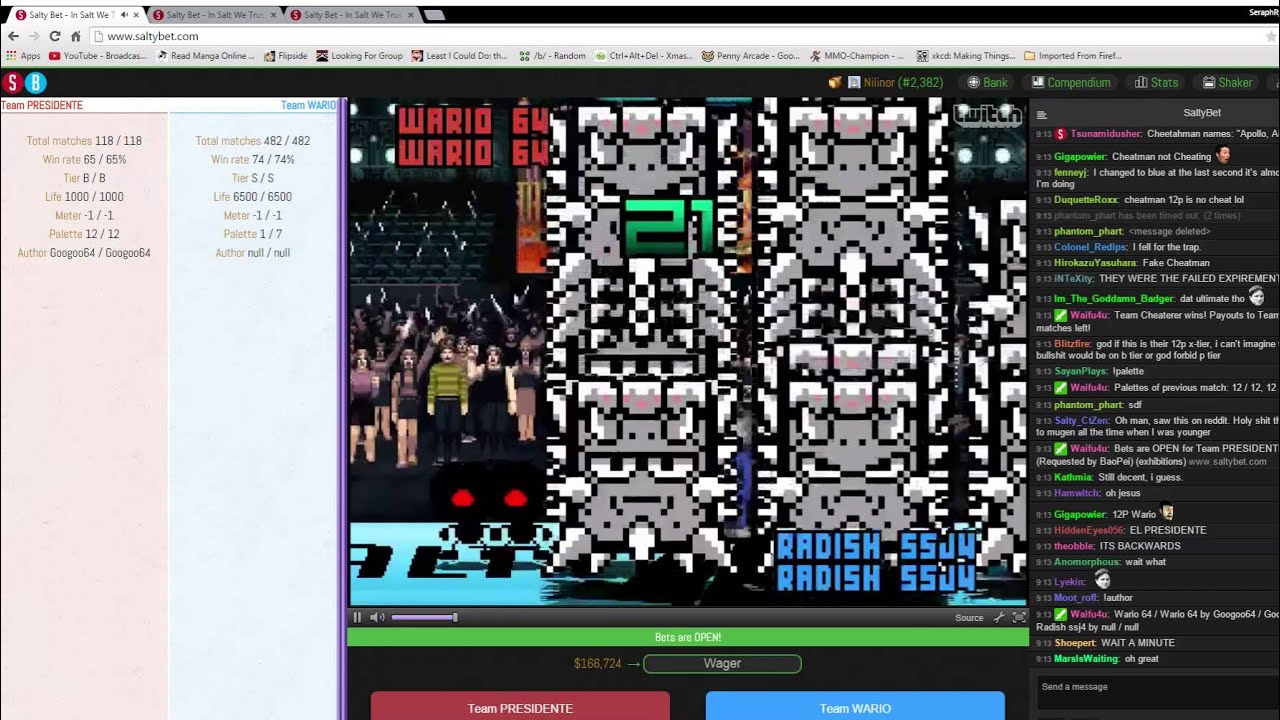Click Team PRESIDENTE header in stats panel
This screenshot has height=720, width=1280.
(x=42, y=105)
